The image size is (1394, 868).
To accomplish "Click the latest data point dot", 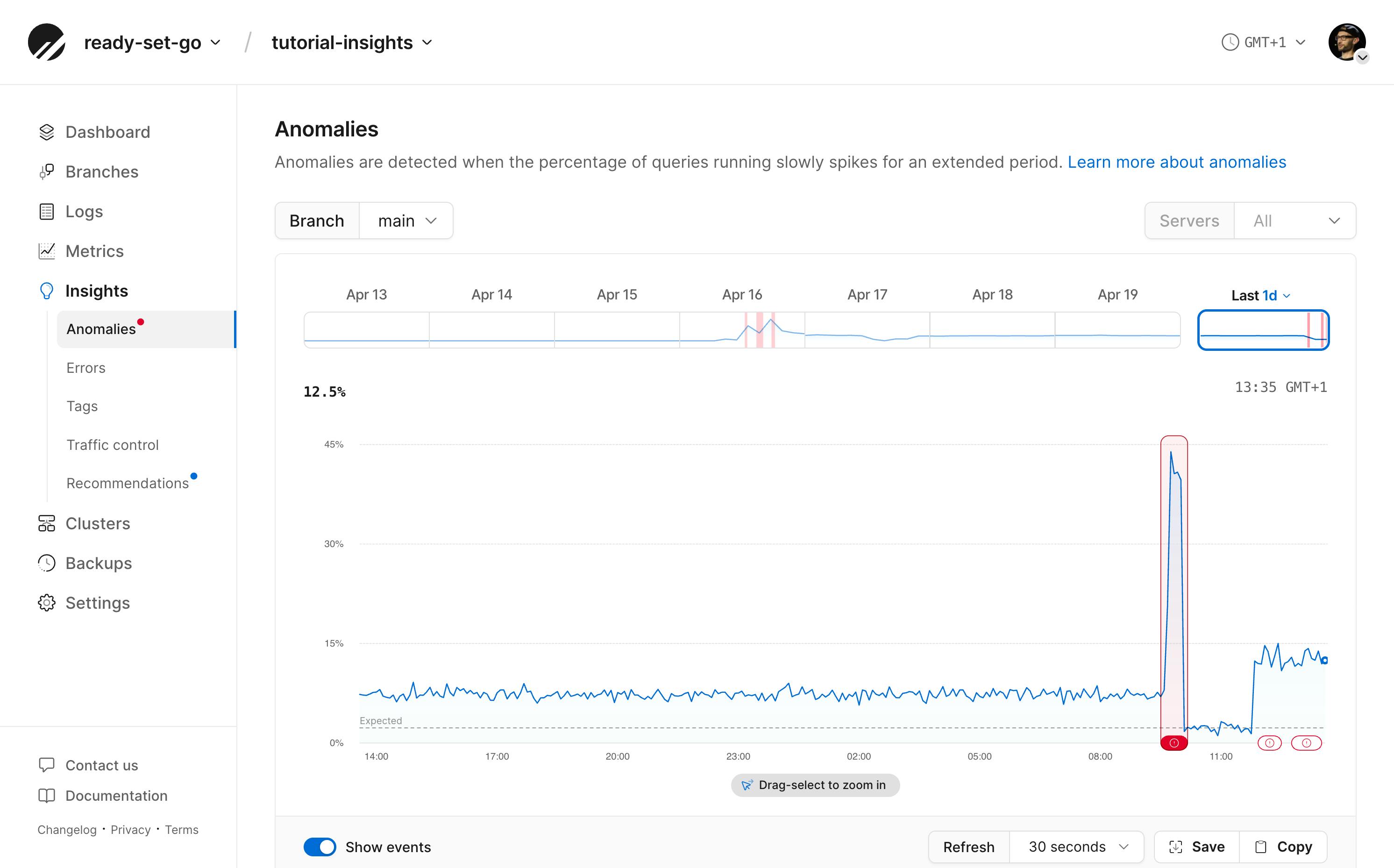I will point(1324,660).
